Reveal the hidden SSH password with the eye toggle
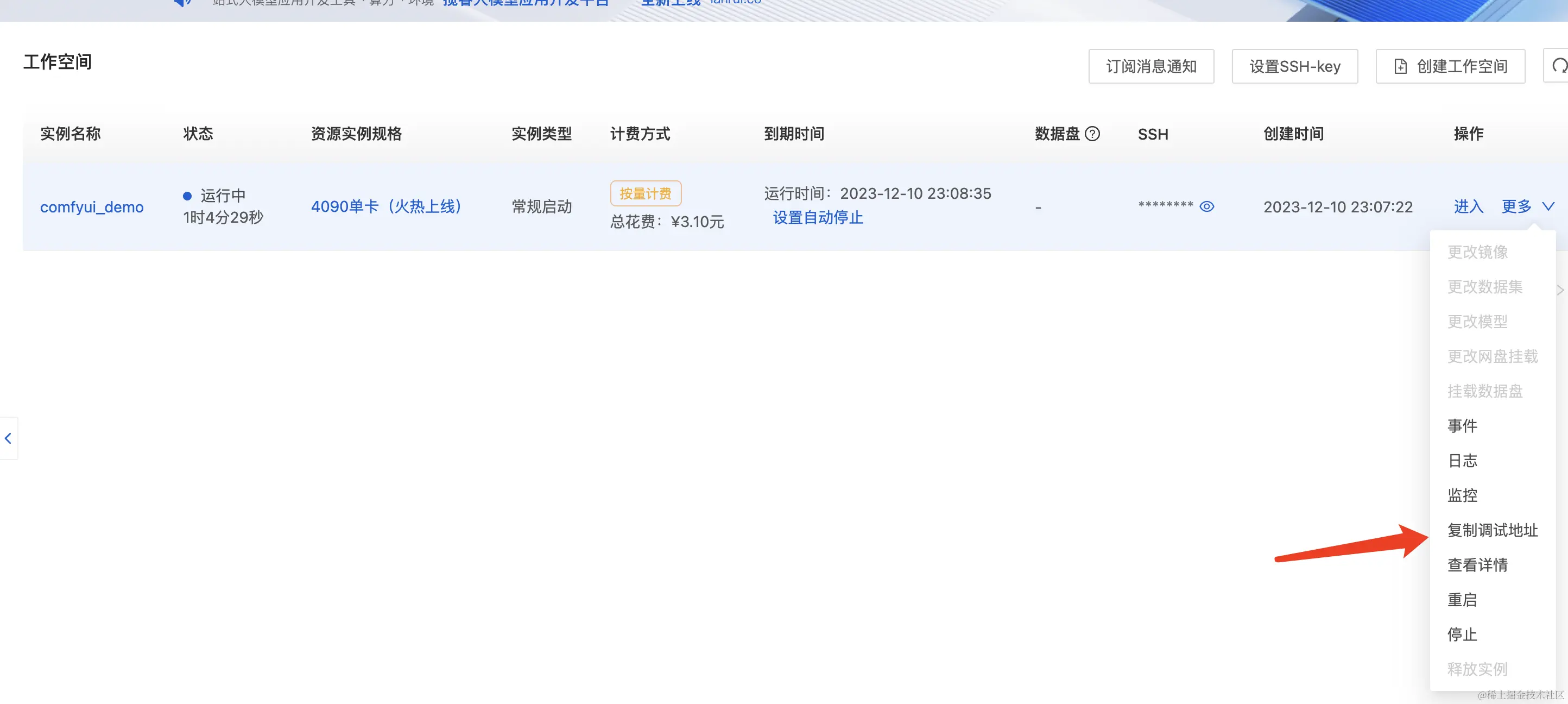This screenshot has height=704, width=1568. (x=1207, y=206)
